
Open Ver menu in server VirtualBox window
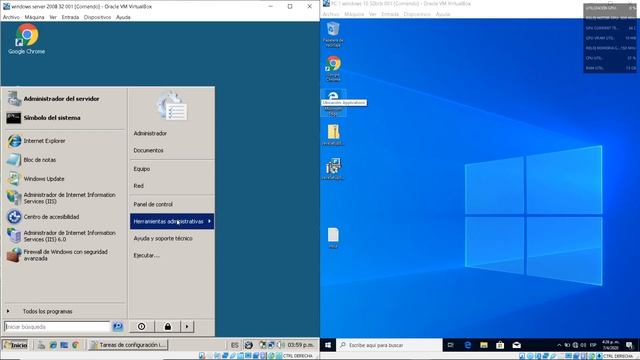[x=53, y=17]
